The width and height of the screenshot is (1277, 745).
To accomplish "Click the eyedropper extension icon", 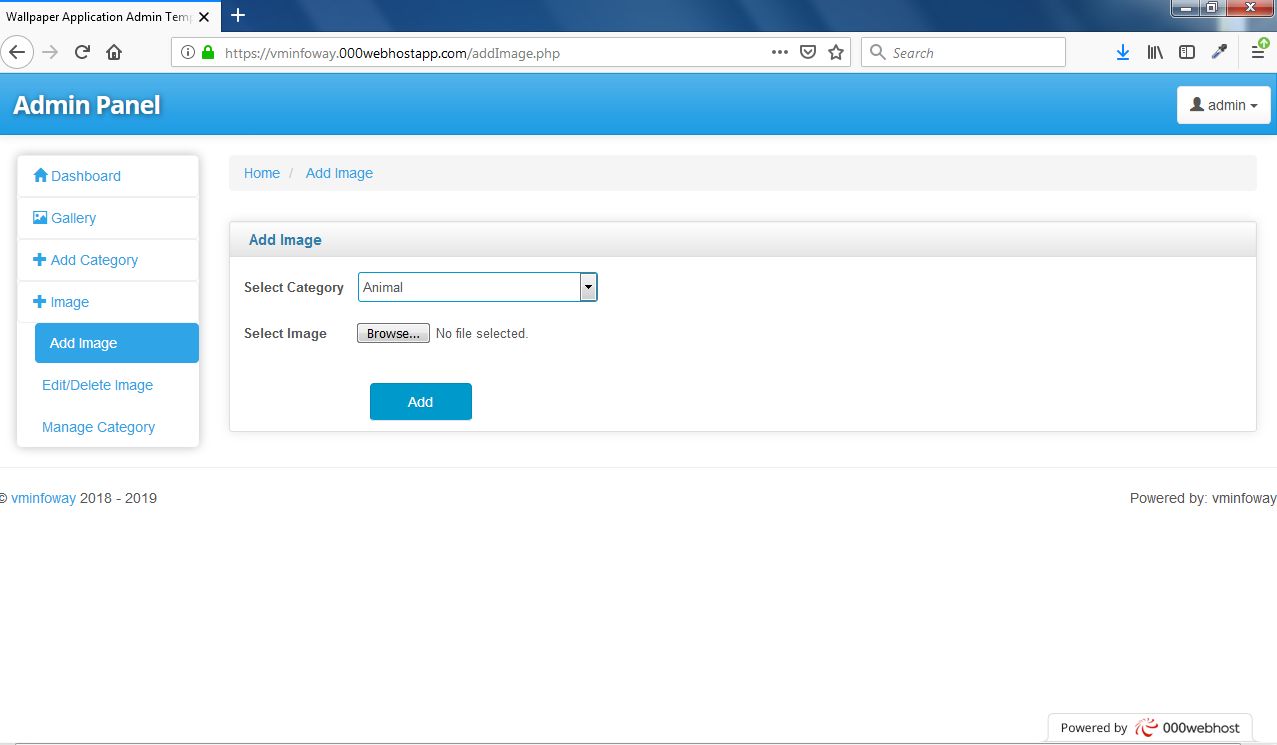I will [x=1219, y=53].
